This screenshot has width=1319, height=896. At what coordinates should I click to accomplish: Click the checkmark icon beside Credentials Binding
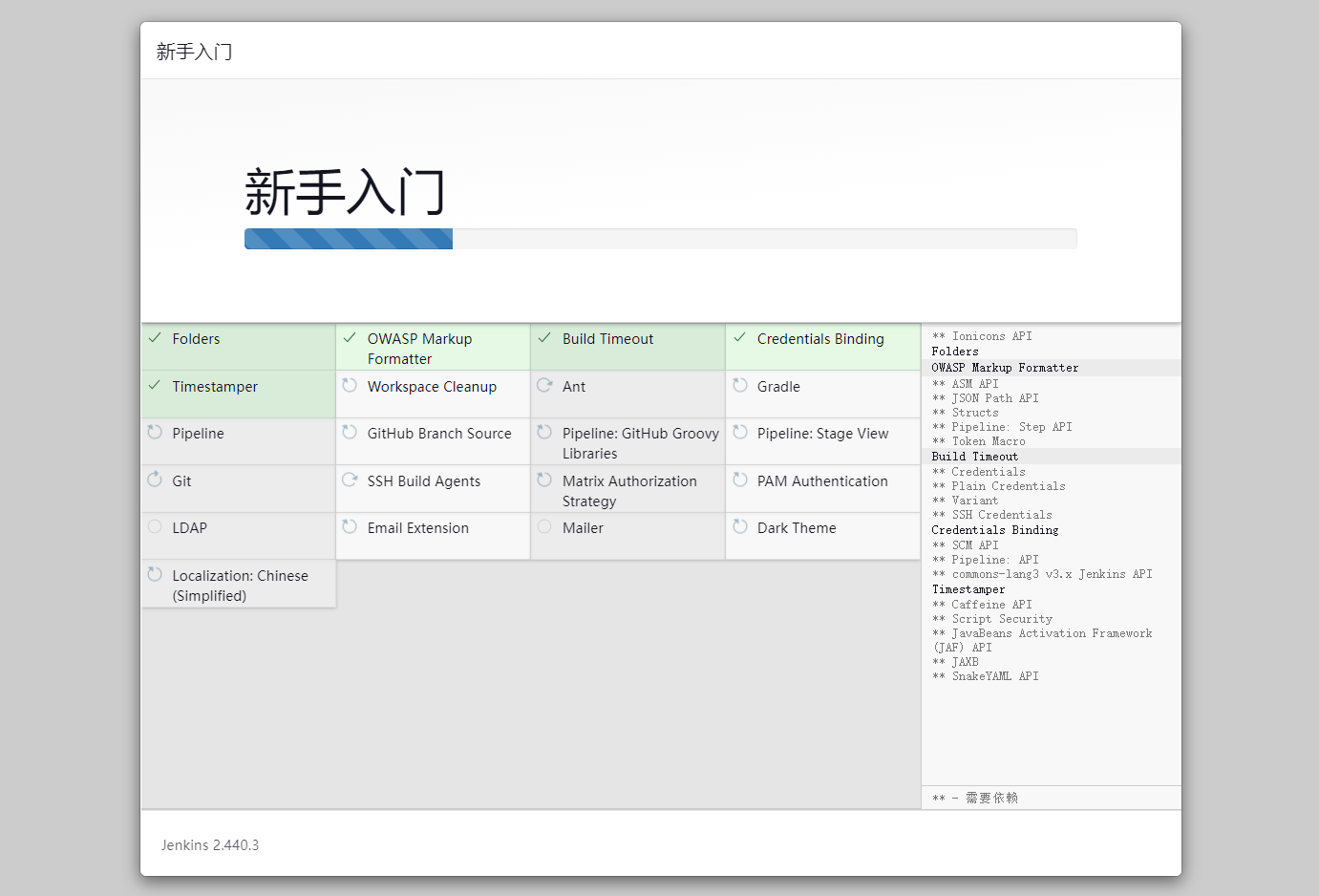coord(739,338)
